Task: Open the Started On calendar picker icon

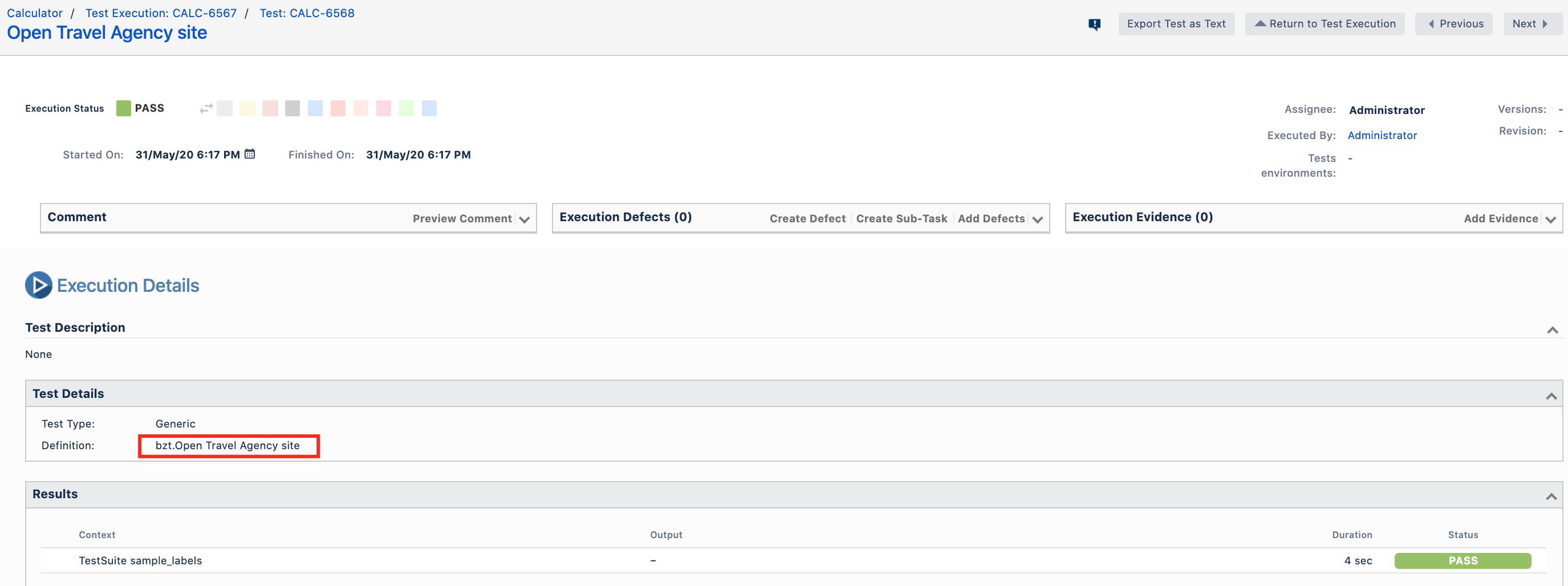Action: point(250,154)
